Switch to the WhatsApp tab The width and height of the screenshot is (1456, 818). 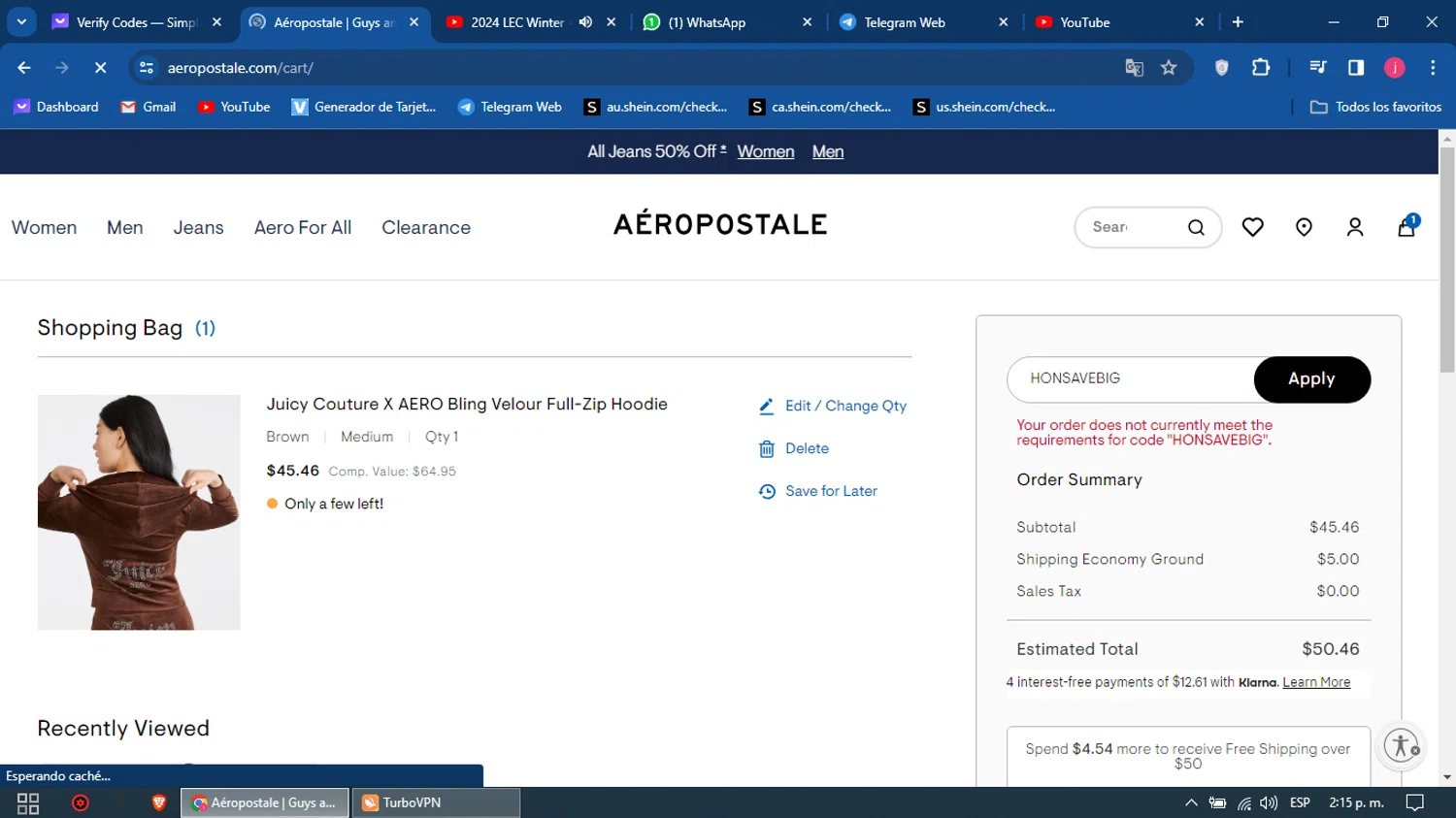click(728, 22)
